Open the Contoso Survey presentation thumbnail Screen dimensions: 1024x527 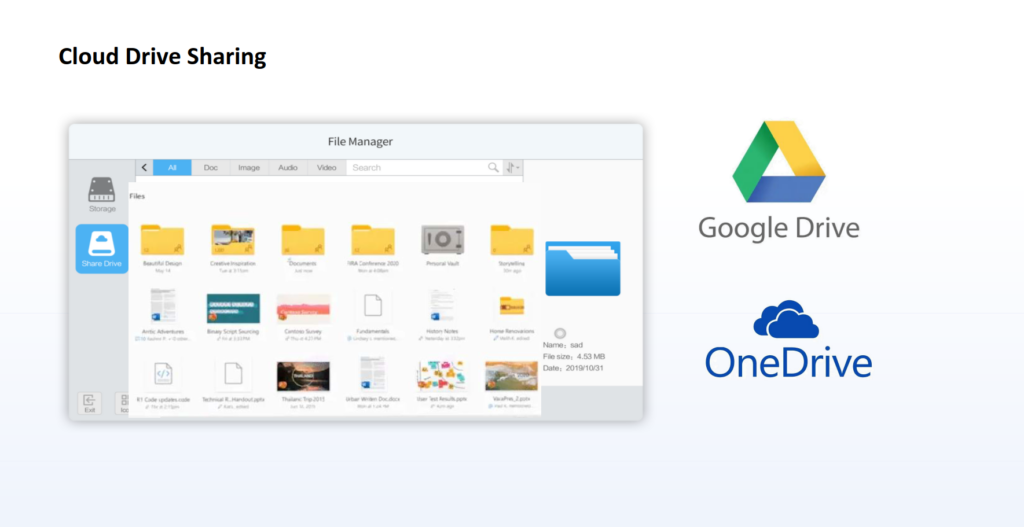pyautogui.click(x=302, y=308)
